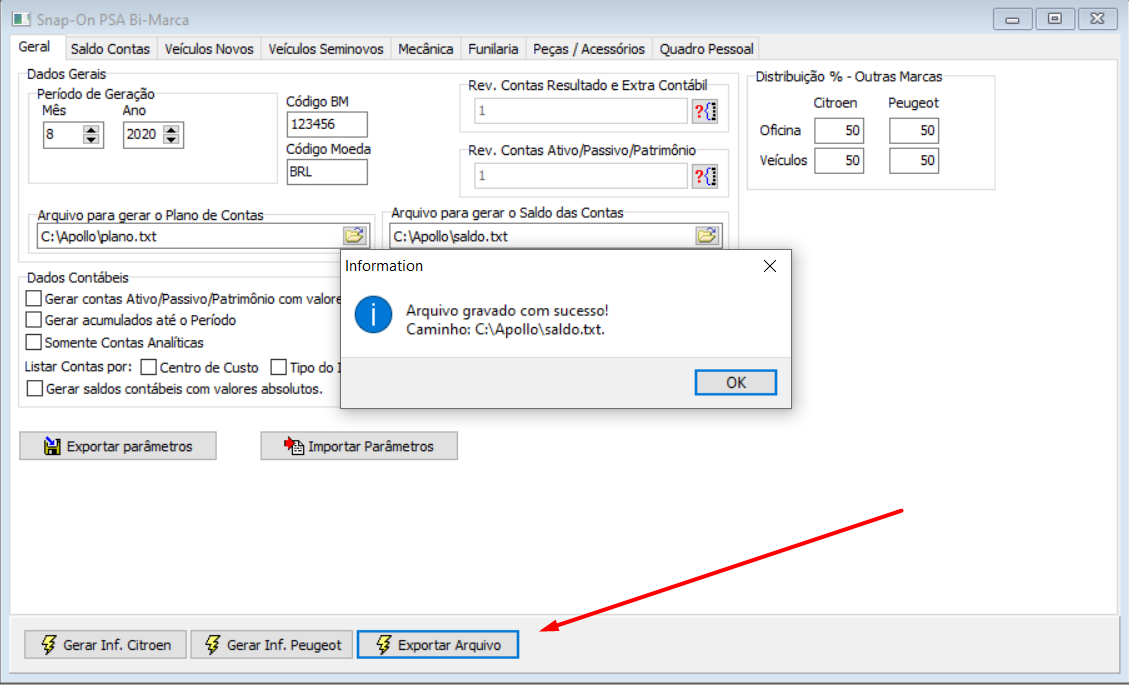Click Importar Parâmetros button

click(x=359, y=446)
